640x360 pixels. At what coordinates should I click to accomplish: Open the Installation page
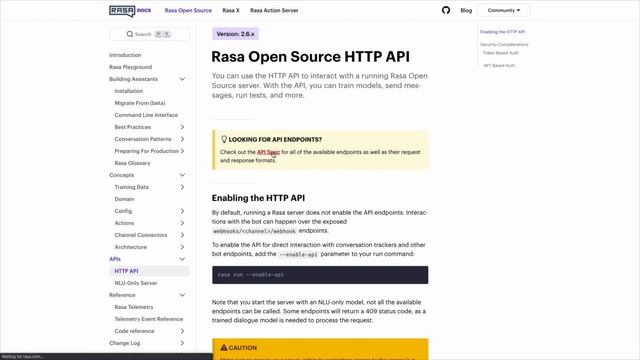(x=129, y=91)
